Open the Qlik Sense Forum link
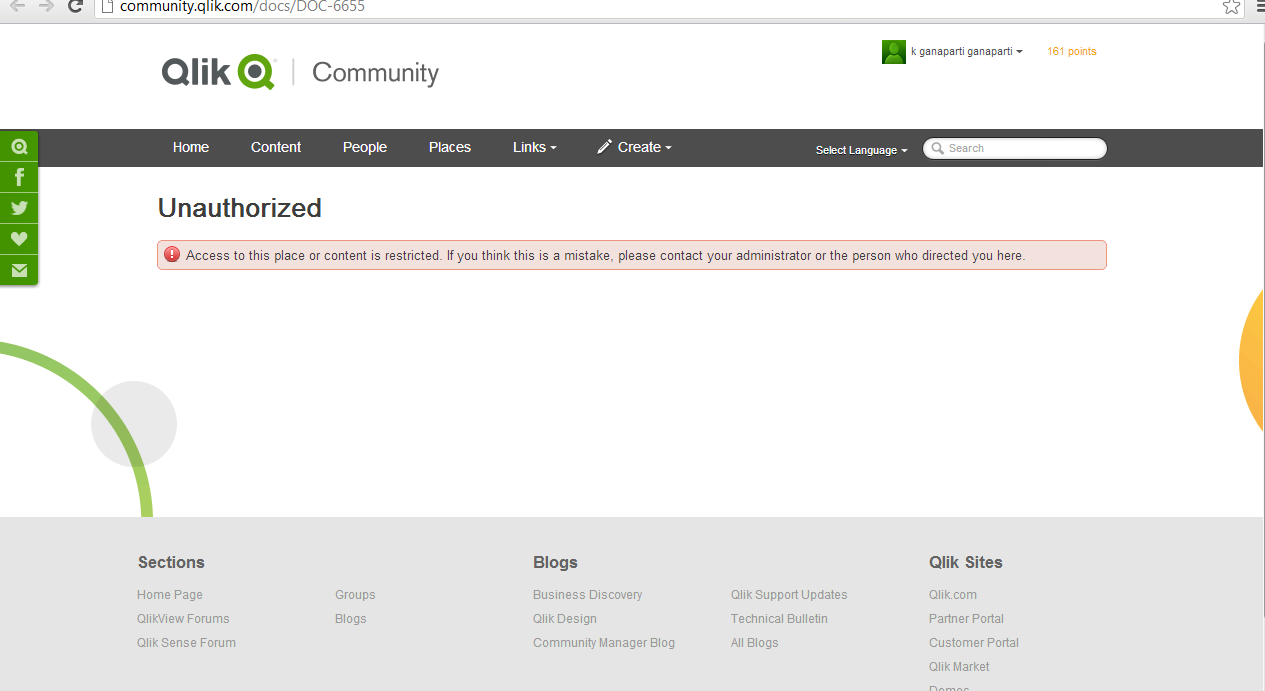 (x=187, y=643)
